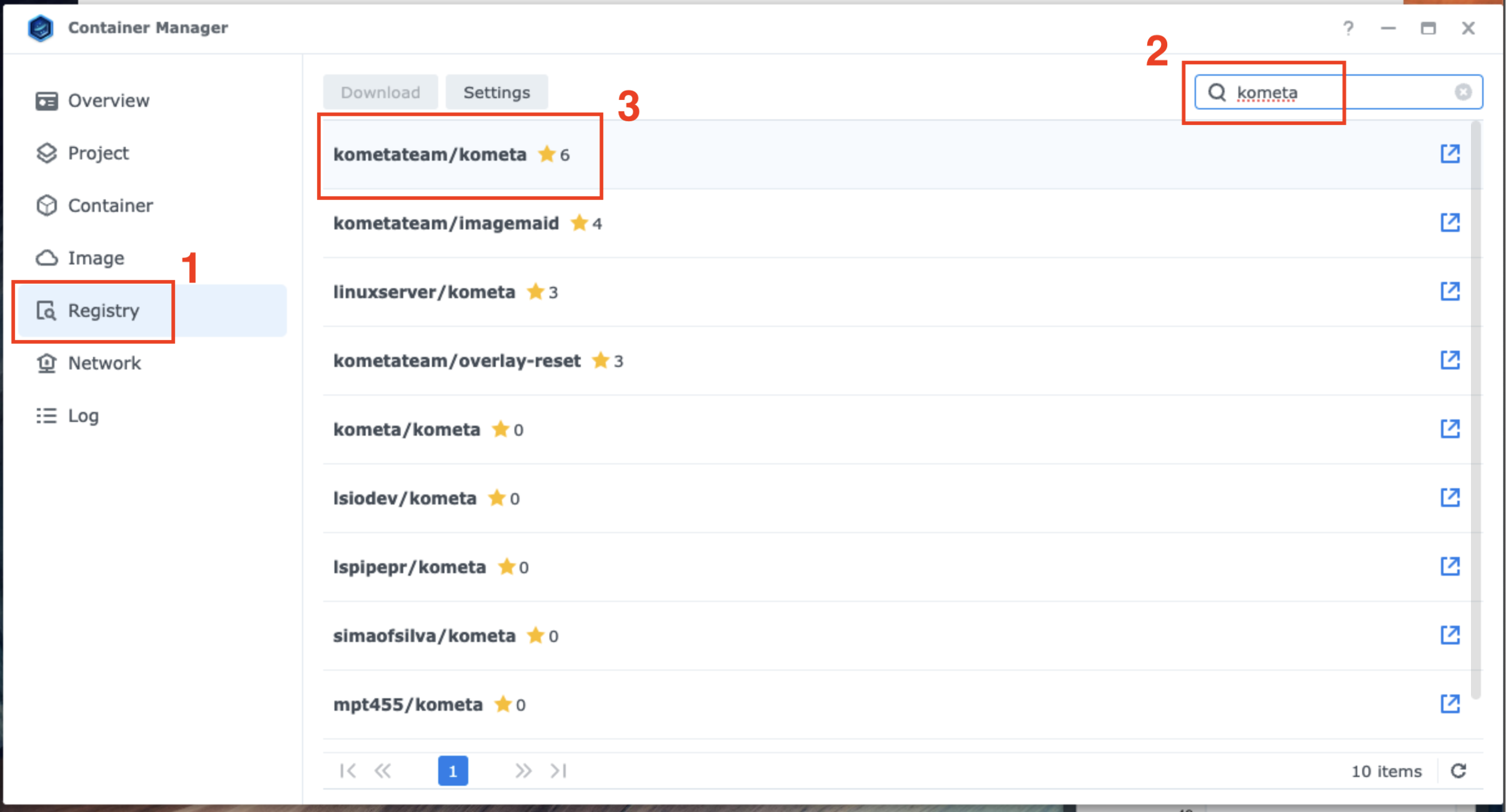This screenshot has width=1506, height=812.
Task: Clear the search field text
Action: (1463, 93)
